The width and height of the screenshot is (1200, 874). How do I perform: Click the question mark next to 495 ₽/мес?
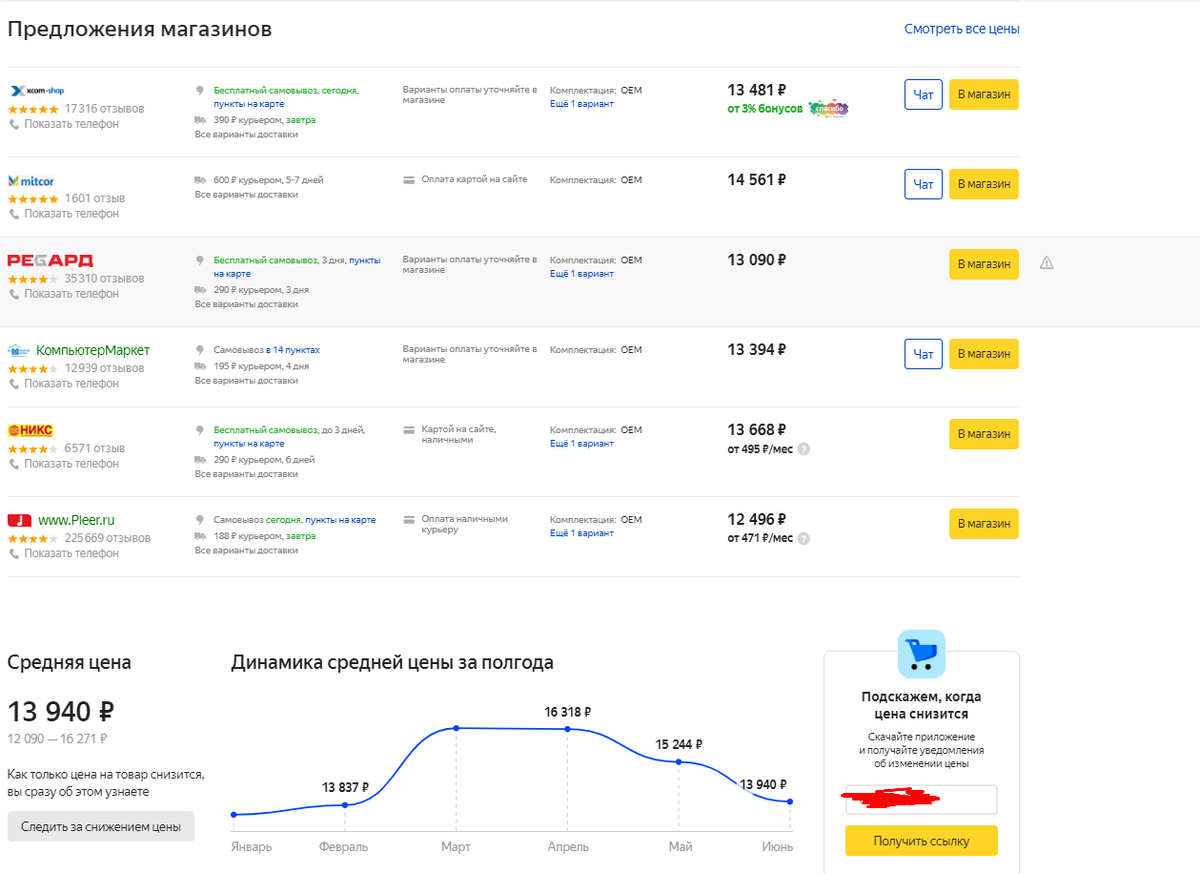(803, 449)
